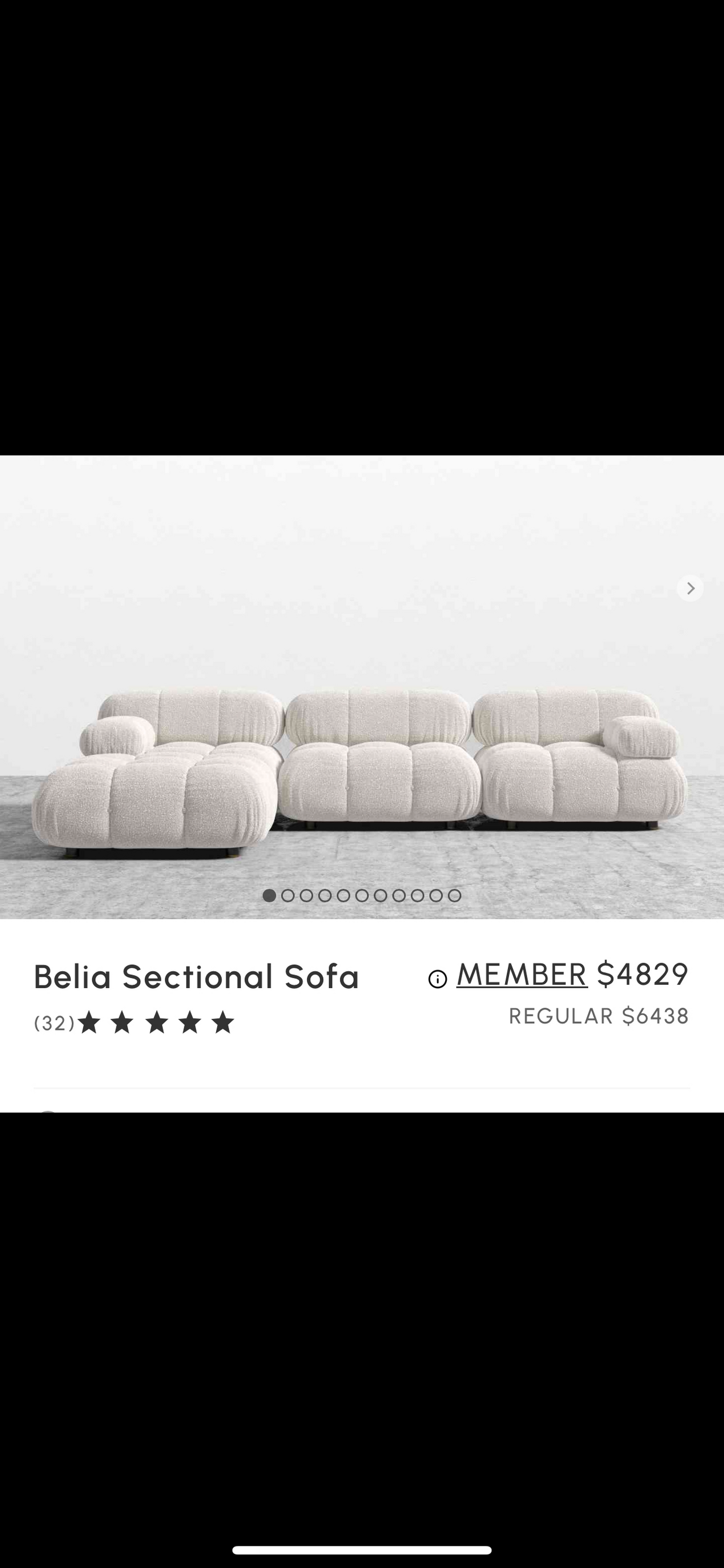The height and width of the screenshot is (1568, 724).
Task: Open the MEMBER pricing link
Action: (x=522, y=974)
